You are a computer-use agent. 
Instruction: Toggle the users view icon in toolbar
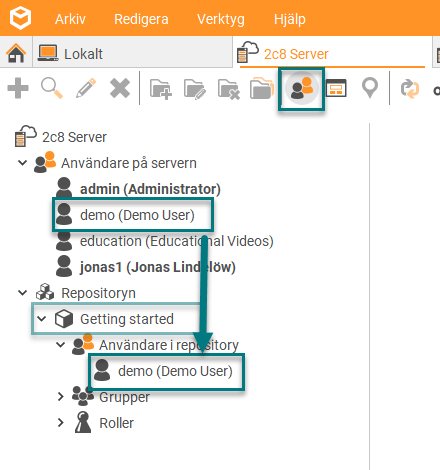[302, 89]
